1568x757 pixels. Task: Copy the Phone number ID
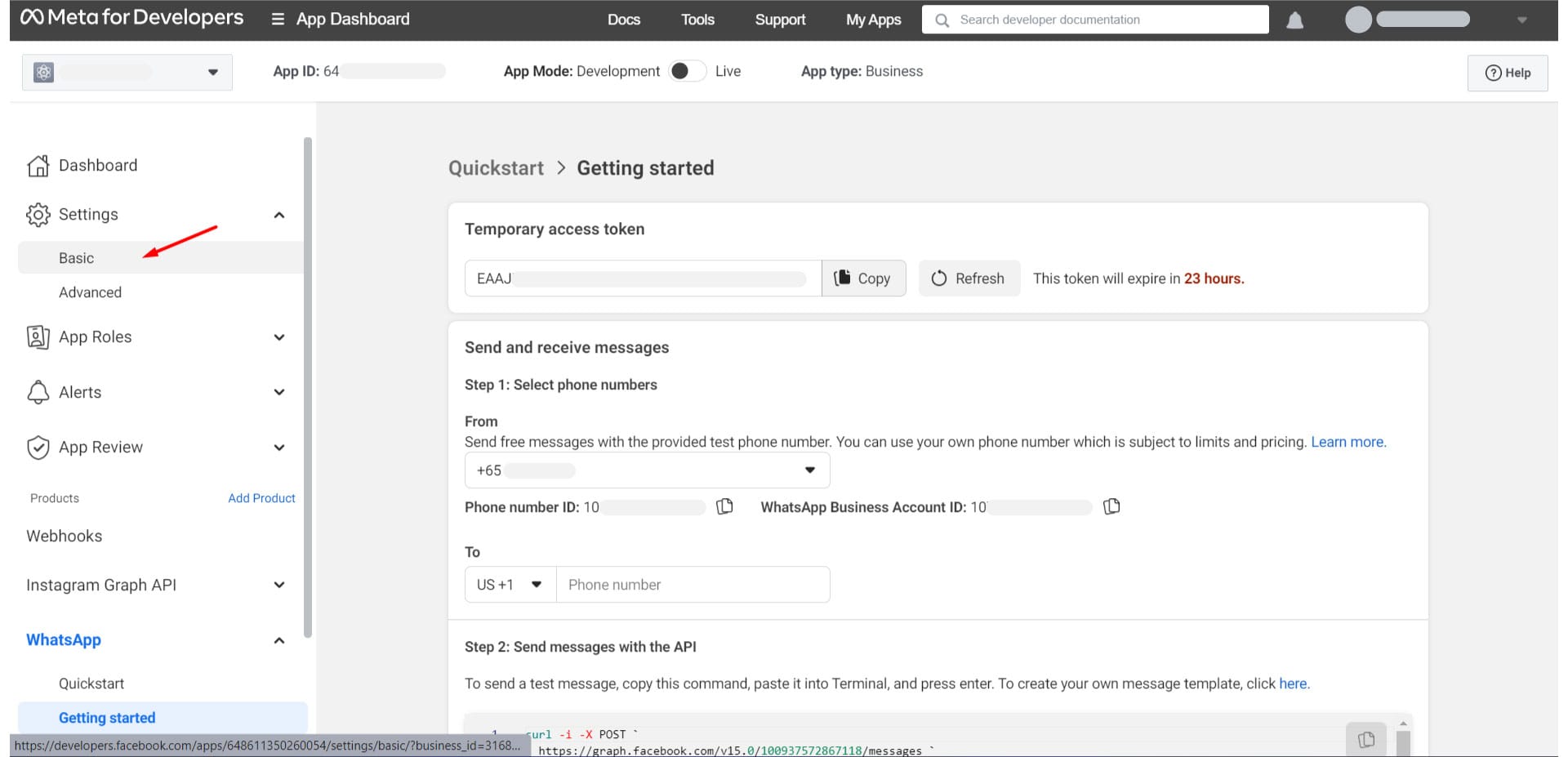click(724, 507)
